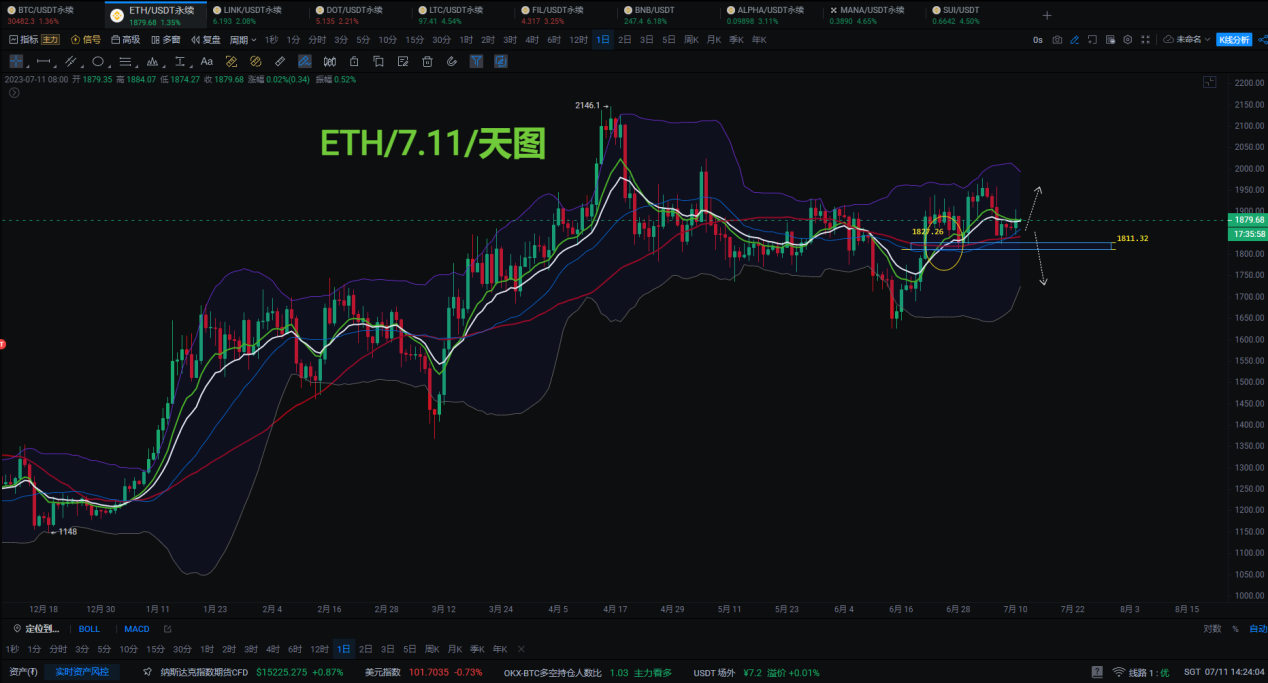Screen dimensions: 1268x683
Task: Toggle the funnel filter icon
Action: pyautogui.click(x=476, y=61)
